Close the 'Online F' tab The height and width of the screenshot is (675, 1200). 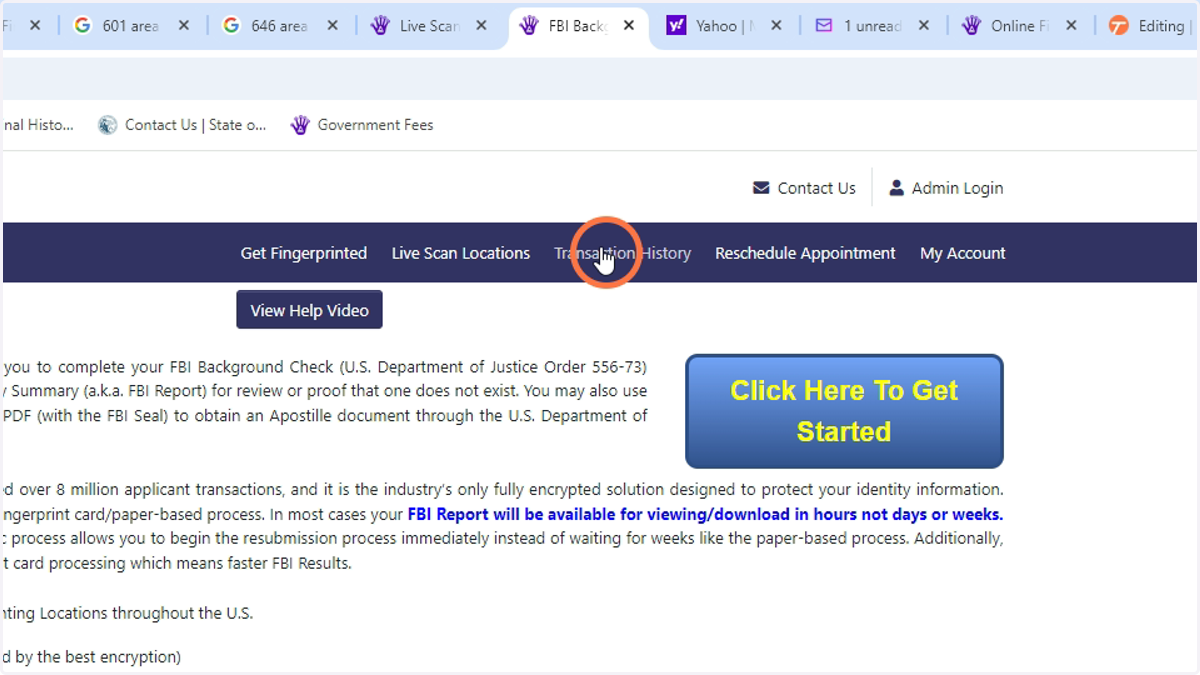click(1072, 26)
